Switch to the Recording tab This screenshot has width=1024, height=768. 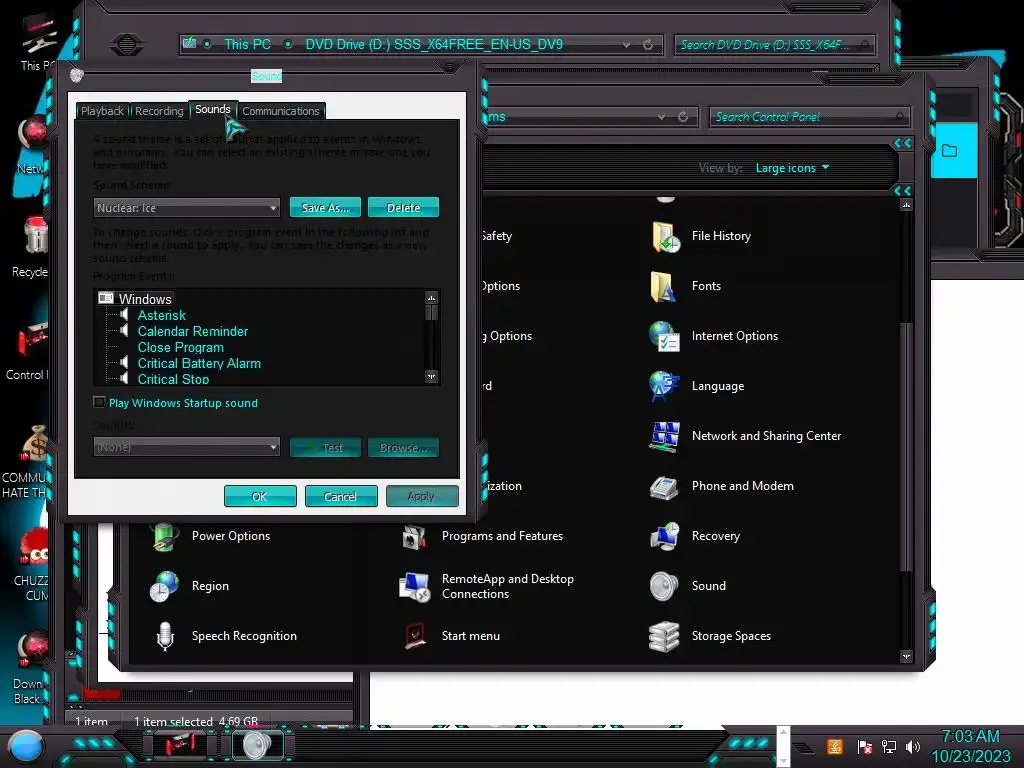(x=159, y=111)
